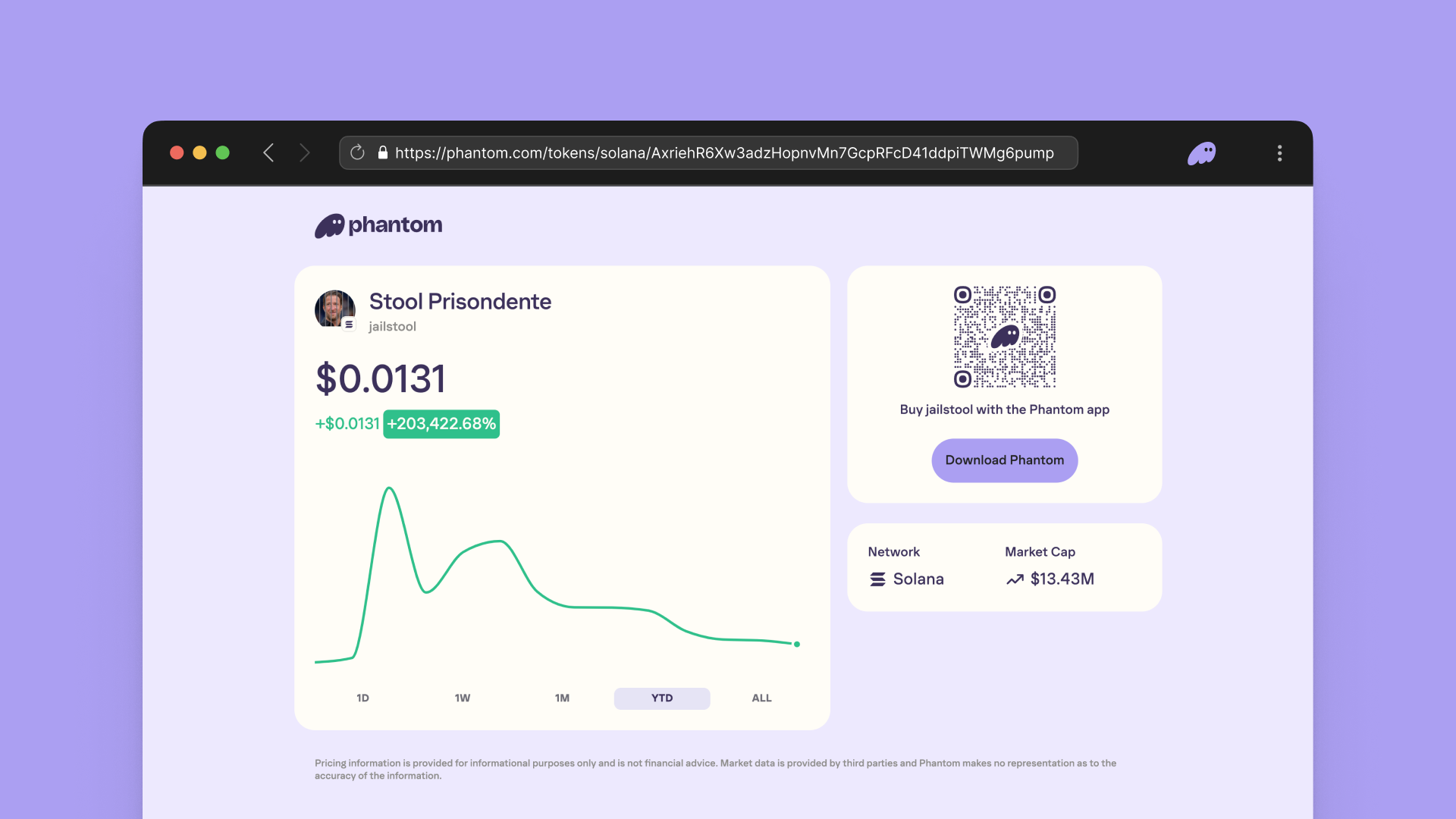1456x819 pixels.
Task: Select the YTD chart range
Action: [662, 698]
